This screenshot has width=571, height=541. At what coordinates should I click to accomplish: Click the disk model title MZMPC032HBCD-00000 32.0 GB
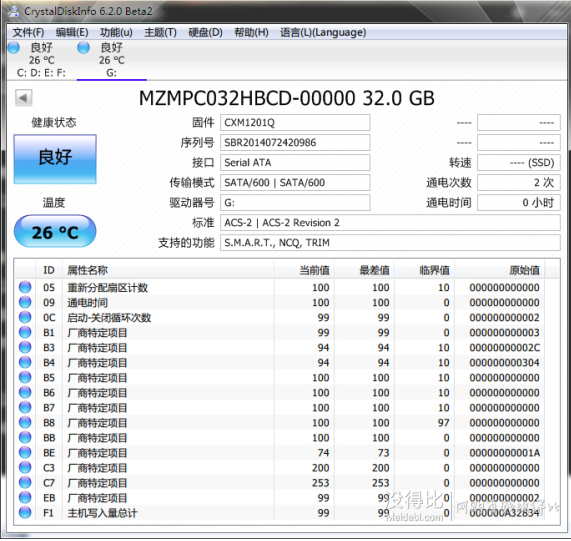tap(287, 98)
